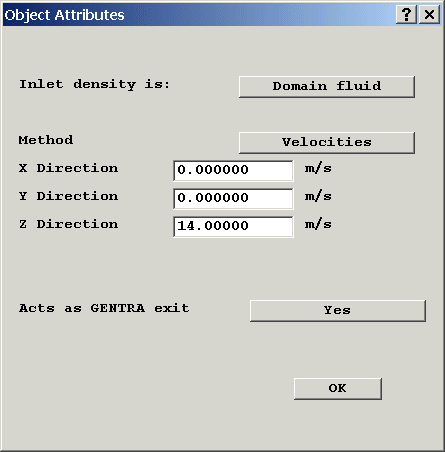Close the Object Attributes dialog

(x=429, y=15)
